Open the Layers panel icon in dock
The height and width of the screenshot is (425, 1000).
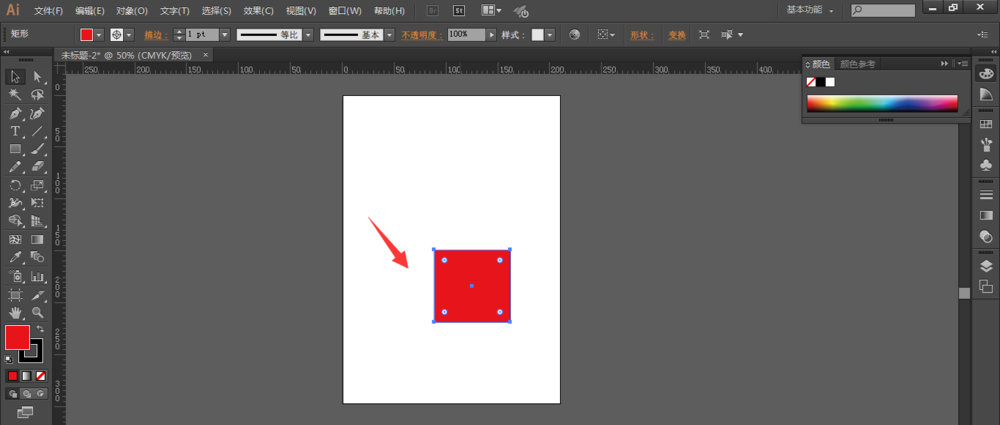pyautogui.click(x=985, y=266)
